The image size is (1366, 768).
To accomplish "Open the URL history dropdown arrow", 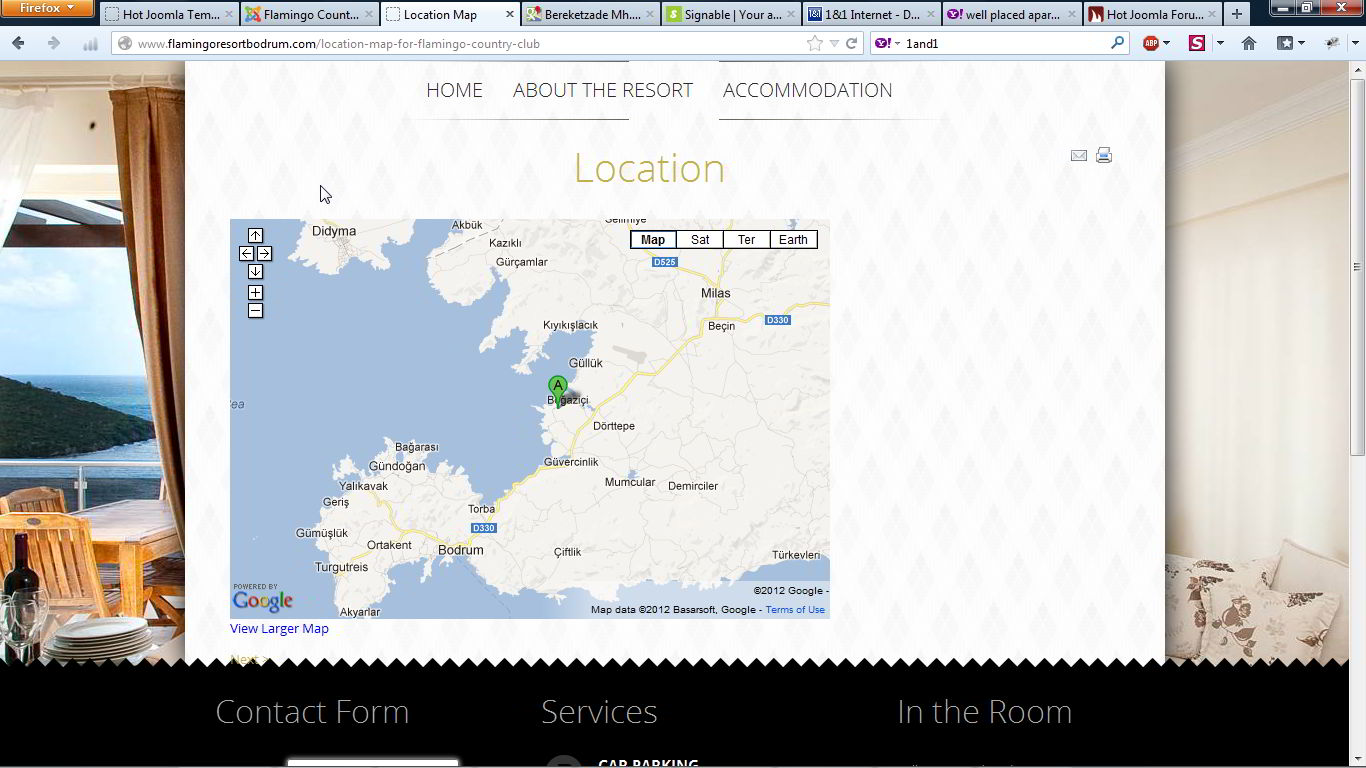I will (x=834, y=44).
